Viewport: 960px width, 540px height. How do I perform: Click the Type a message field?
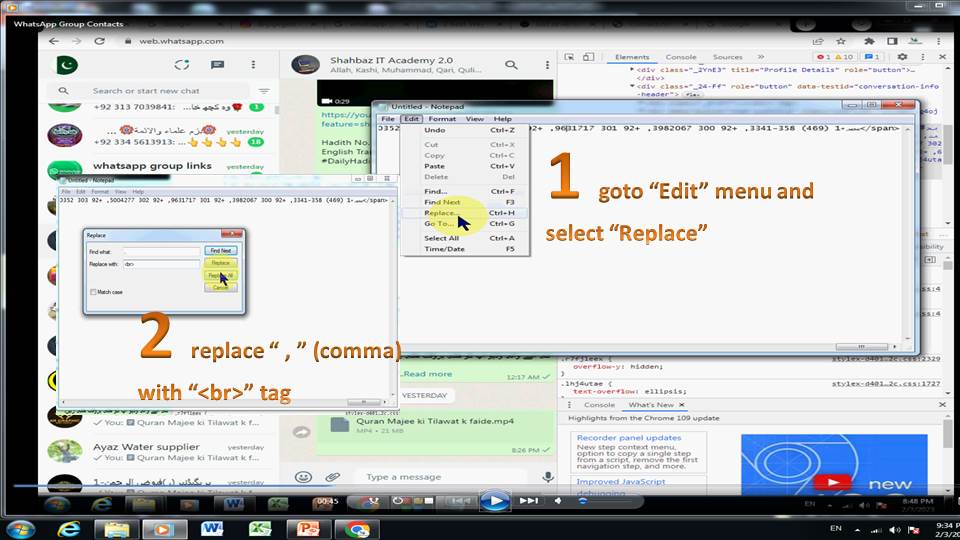tap(441, 477)
